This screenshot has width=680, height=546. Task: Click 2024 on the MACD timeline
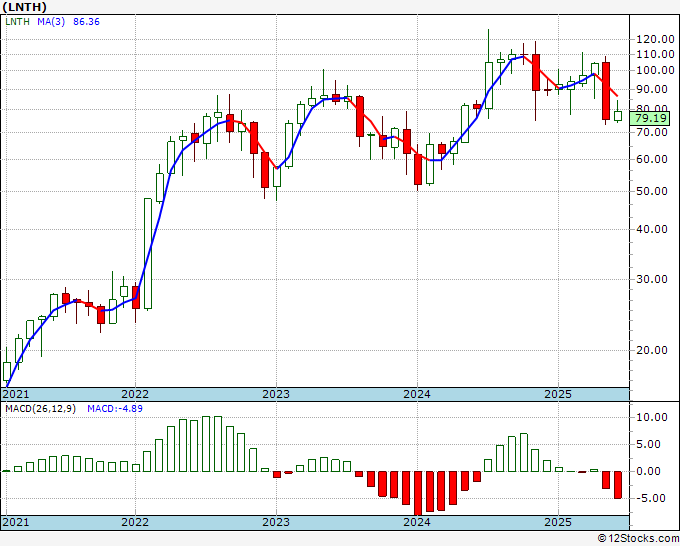417,522
